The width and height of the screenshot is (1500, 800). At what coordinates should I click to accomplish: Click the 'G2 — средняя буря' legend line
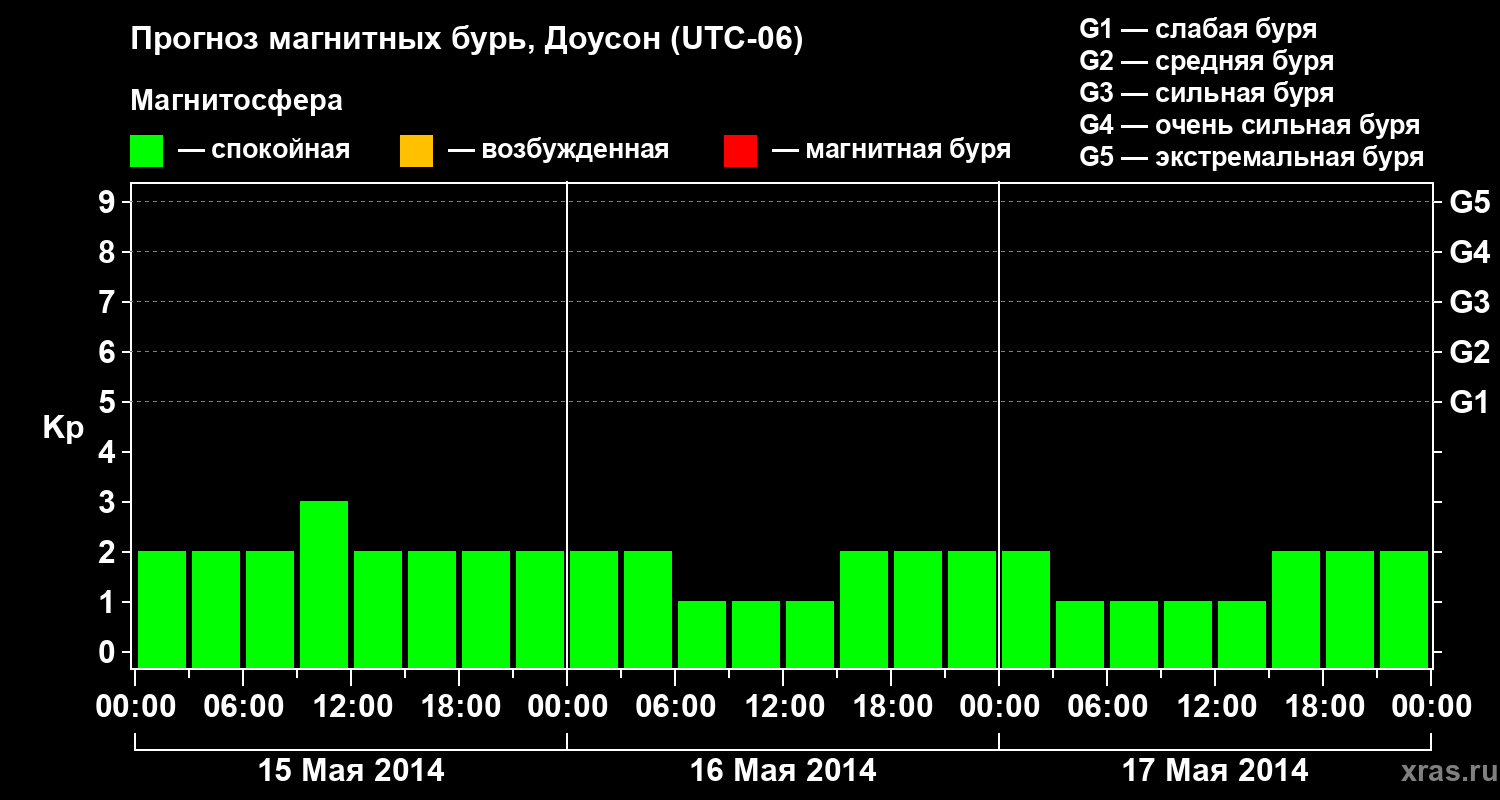1207,61
